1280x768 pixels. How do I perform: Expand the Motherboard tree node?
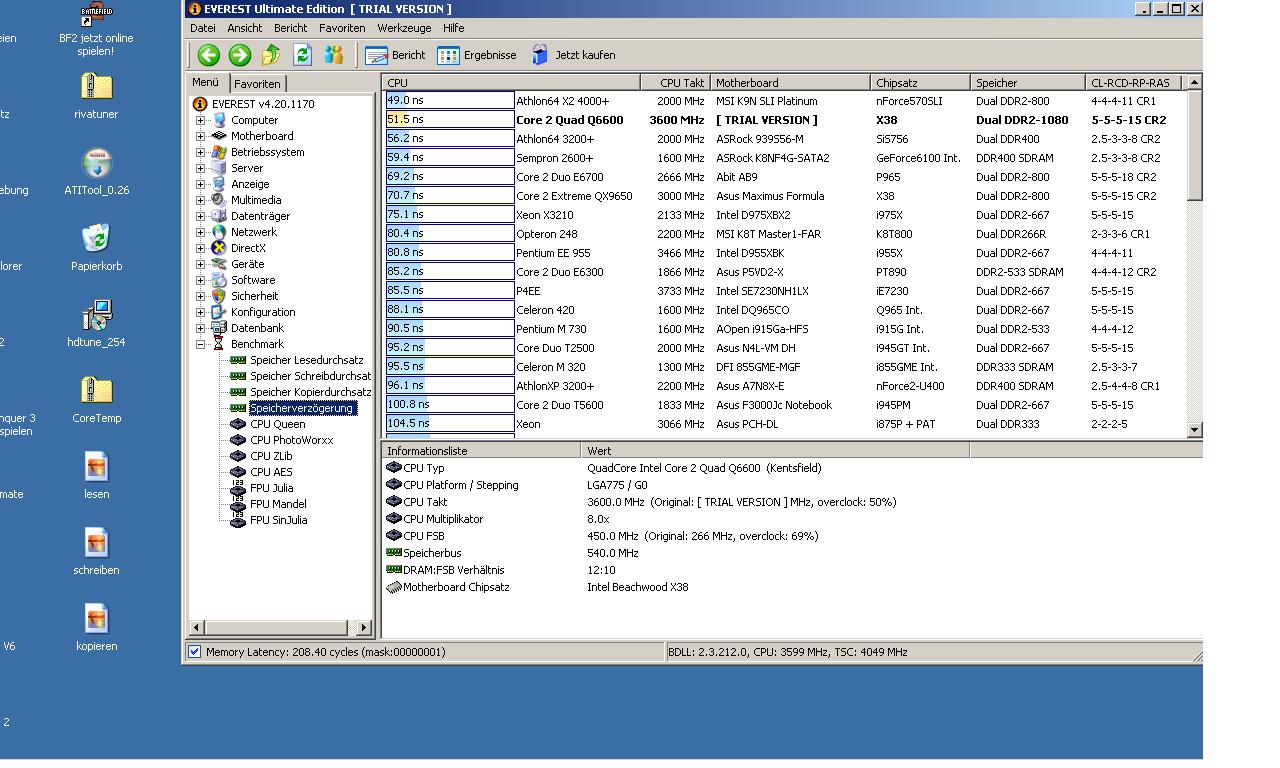pos(200,136)
